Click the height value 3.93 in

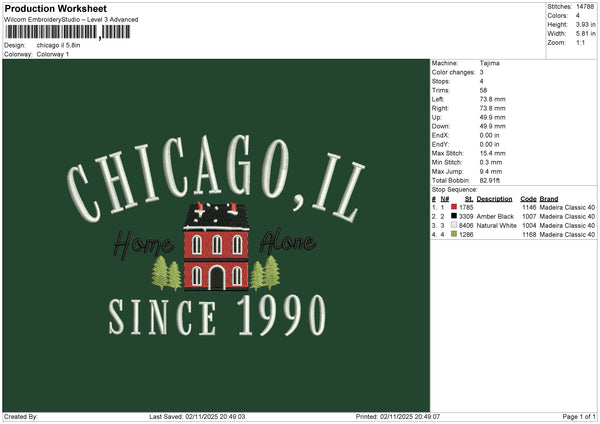[x=586, y=24]
